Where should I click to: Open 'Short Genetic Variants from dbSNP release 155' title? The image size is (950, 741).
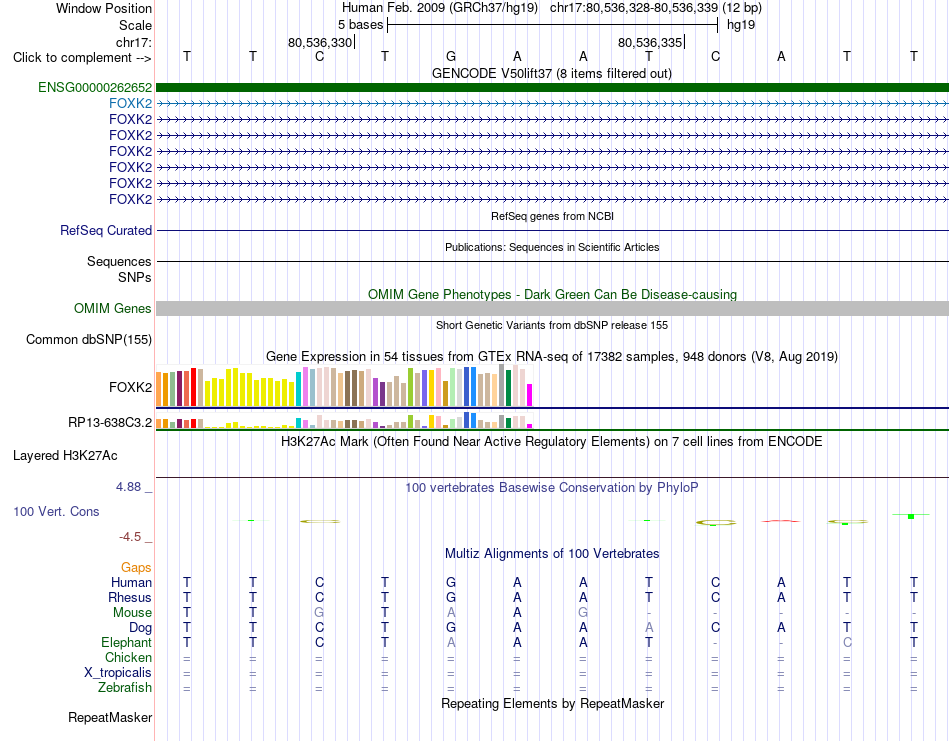point(552,325)
